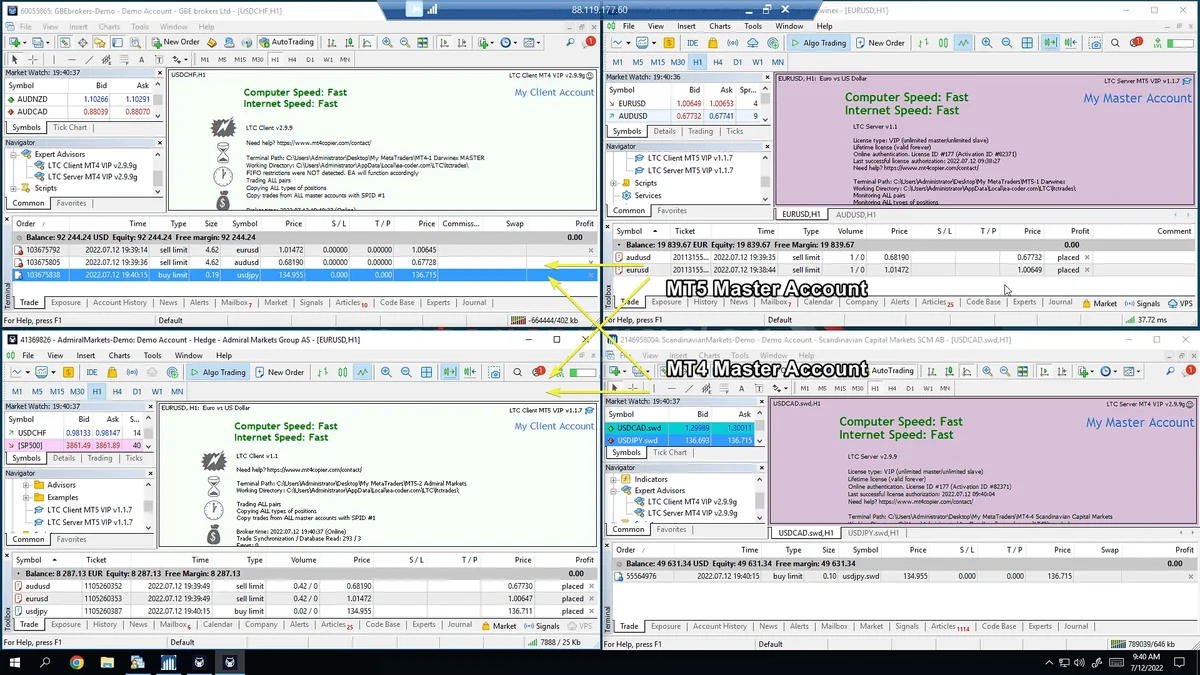Open VPS cloud icon in Darwinex toolbar
The width and height of the screenshot is (1200, 675).
click(752, 43)
